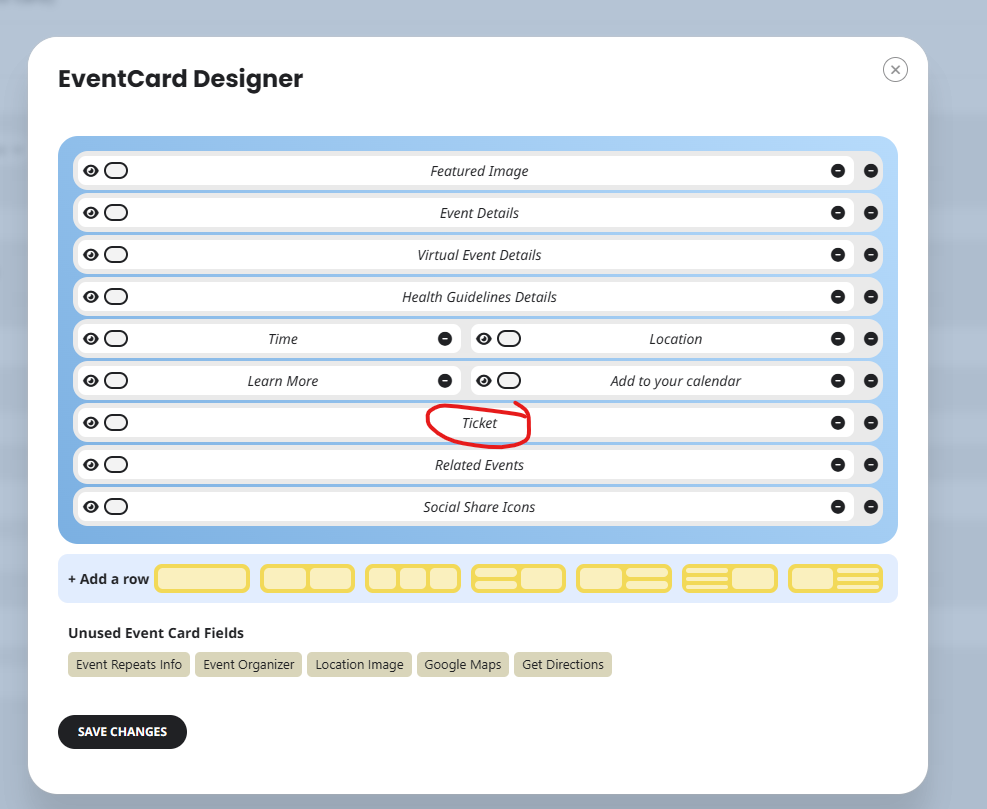Delete the Ticket row using the outer minus icon
Viewport: 987px width, 809px height.
coord(871,422)
